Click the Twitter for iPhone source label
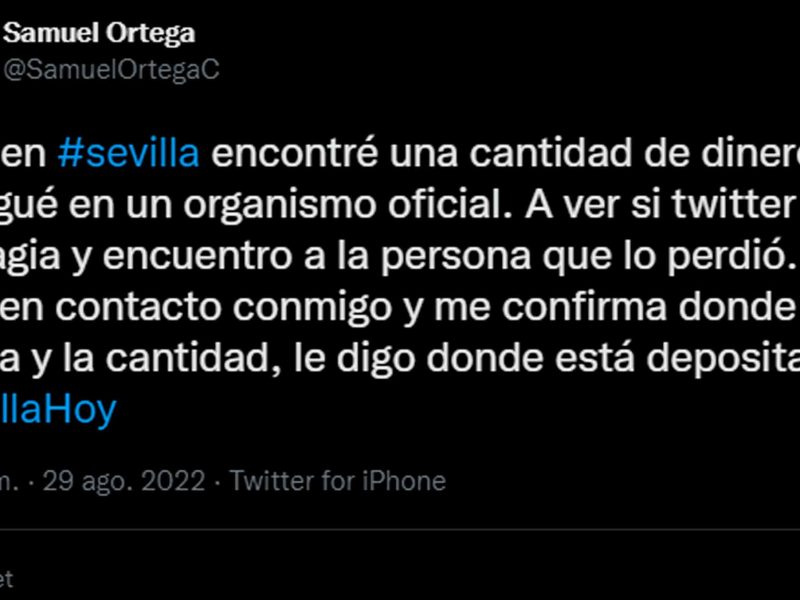Image resolution: width=800 pixels, height=600 pixels. (x=338, y=481)
